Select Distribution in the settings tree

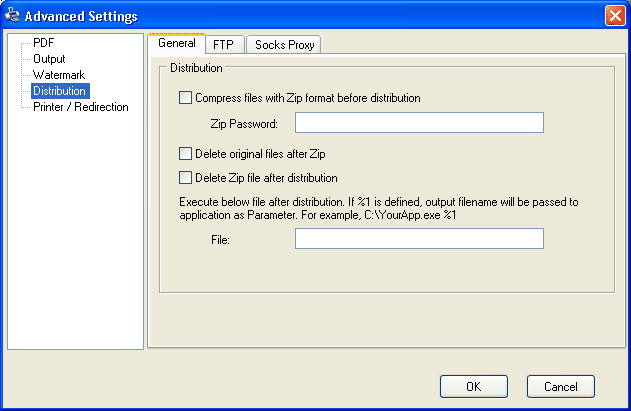60,91
